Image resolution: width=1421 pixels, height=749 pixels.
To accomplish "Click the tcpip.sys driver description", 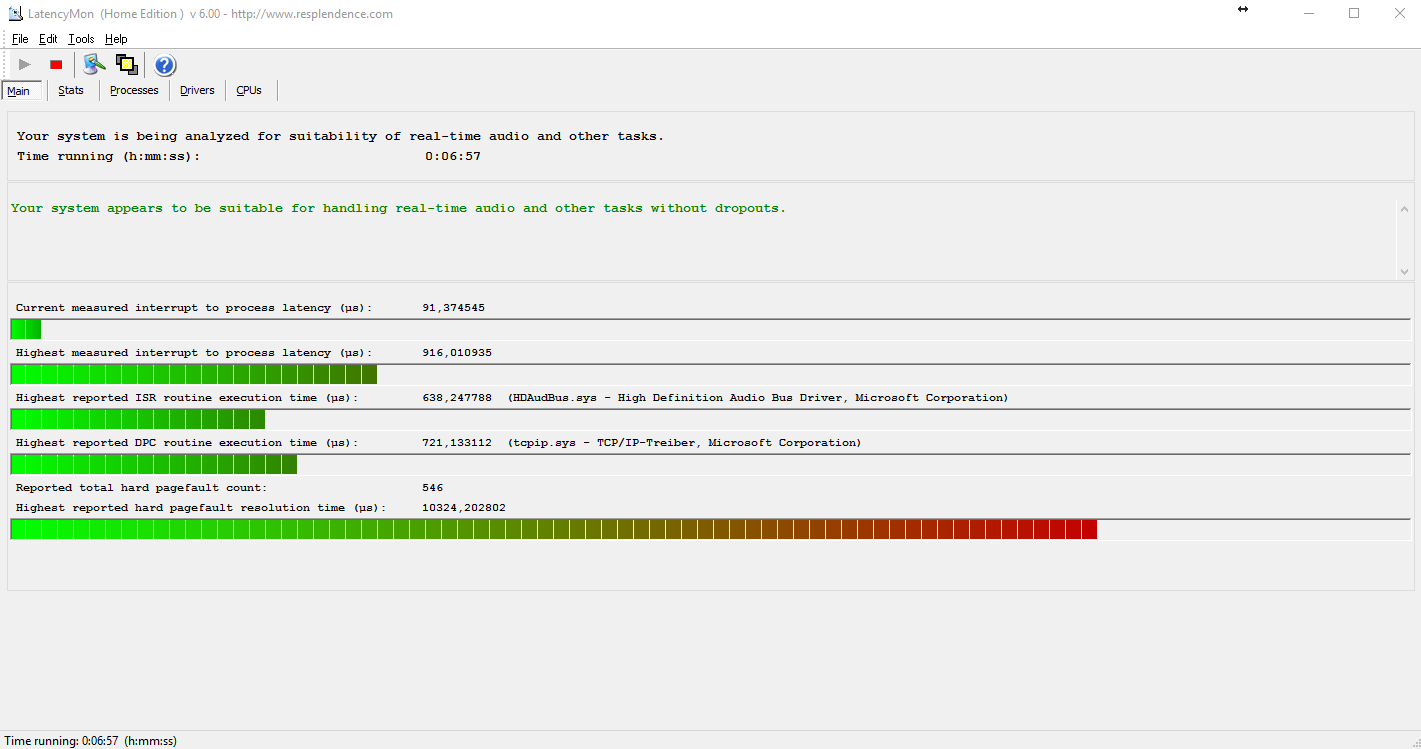I will point(684,443).
